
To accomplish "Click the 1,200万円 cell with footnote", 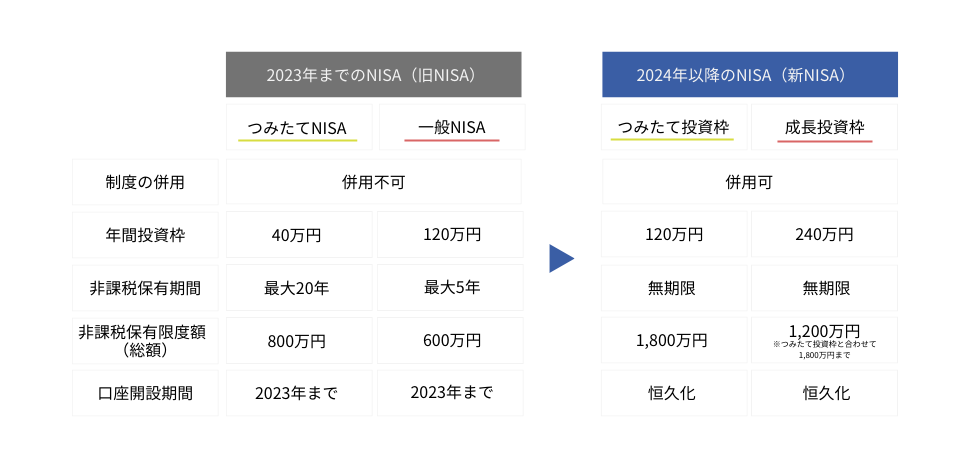I will 825,341.
